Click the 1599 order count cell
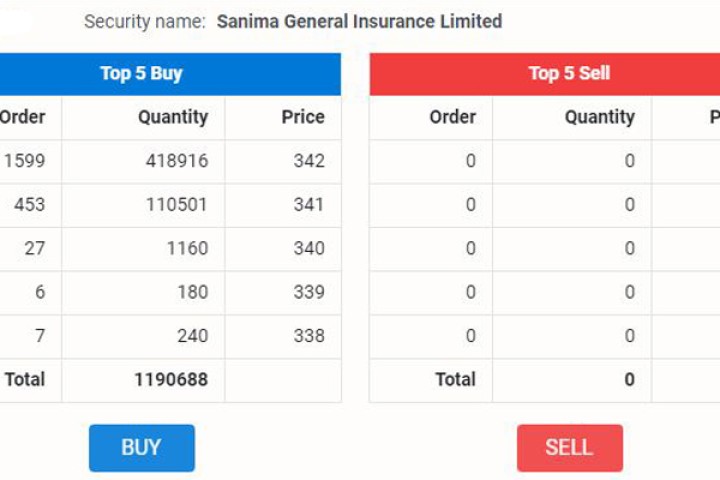Viewport: 720px width, 480px height. point(24,161)
